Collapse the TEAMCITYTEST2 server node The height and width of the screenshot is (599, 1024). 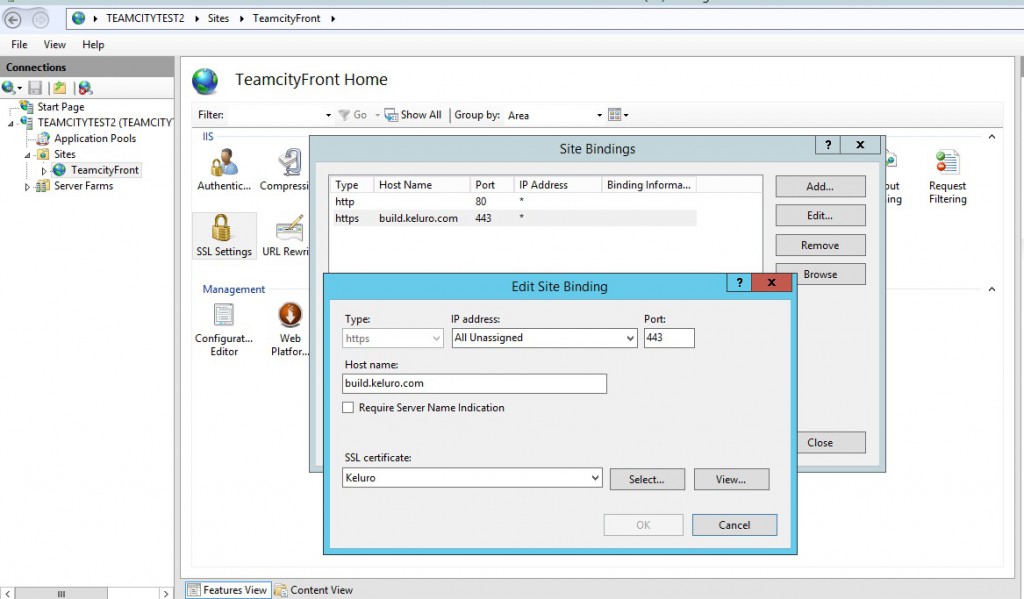pyautogui.click(x=10, y=123)
